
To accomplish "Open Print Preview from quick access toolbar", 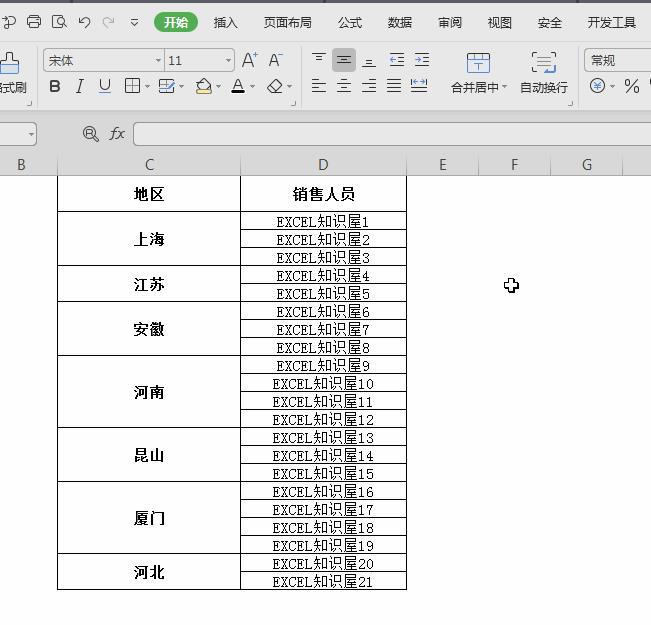I will 59,22.
